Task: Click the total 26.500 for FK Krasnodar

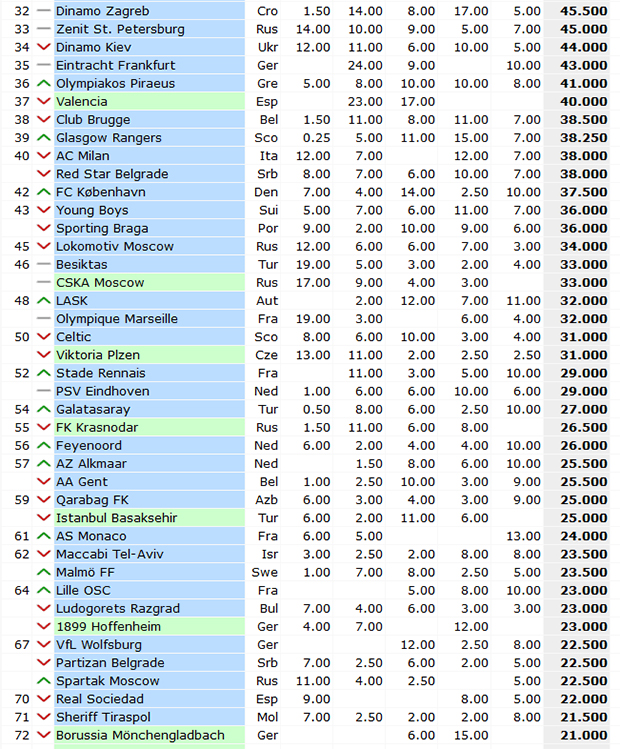Action: click(x=584, y=428)
